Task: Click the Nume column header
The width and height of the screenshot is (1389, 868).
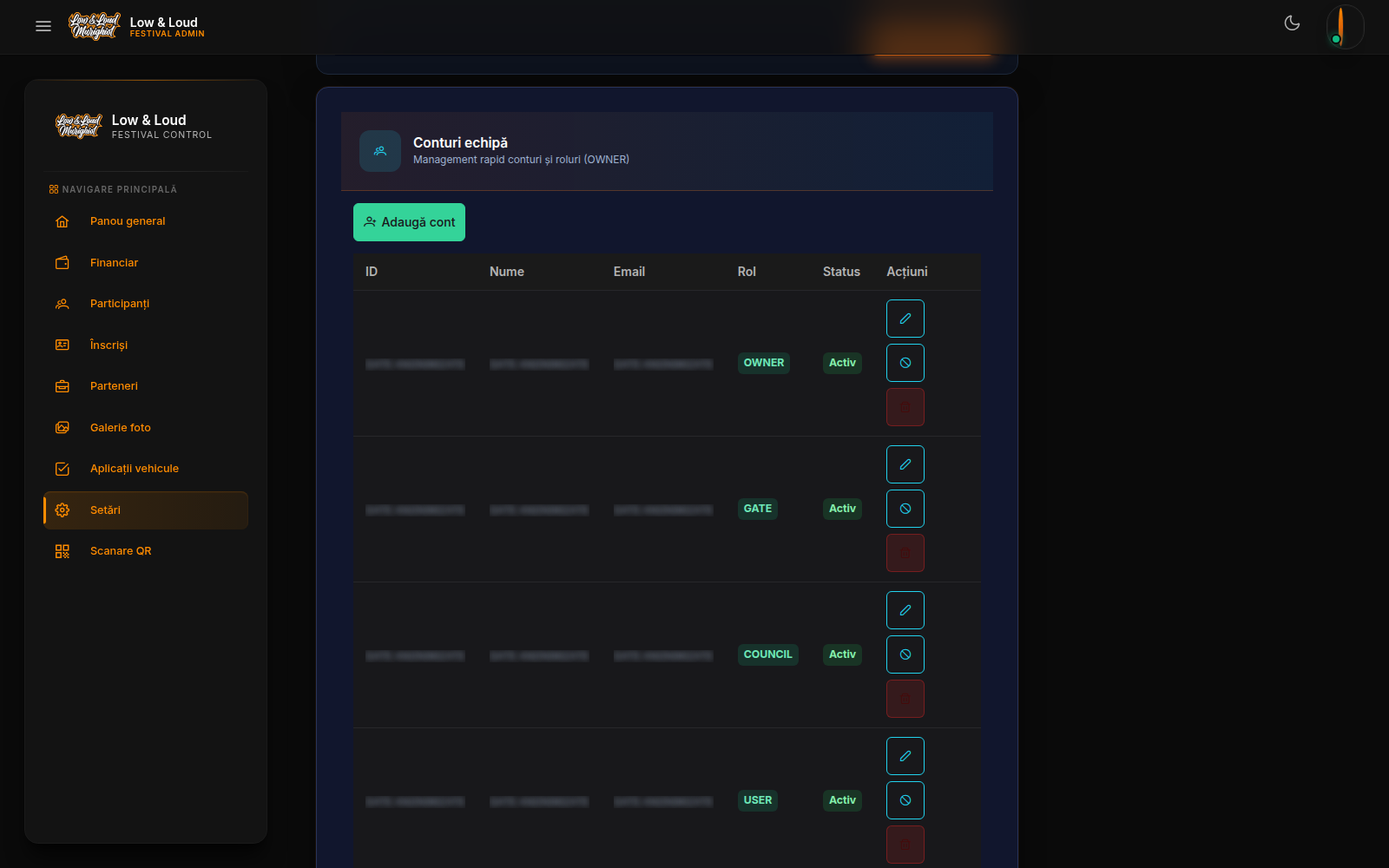Action: click(507, 272)
